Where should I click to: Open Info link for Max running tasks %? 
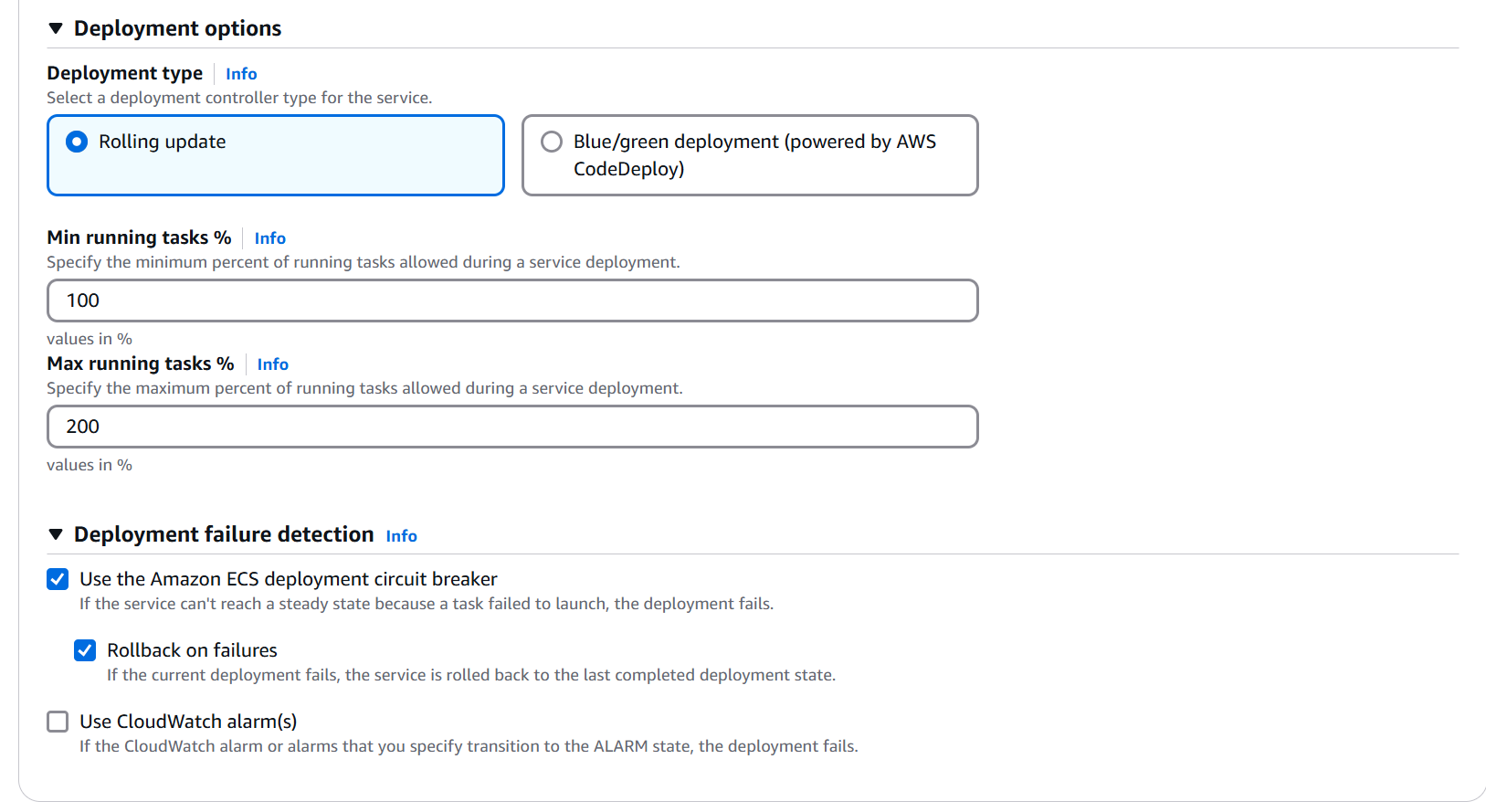point(272,364)
